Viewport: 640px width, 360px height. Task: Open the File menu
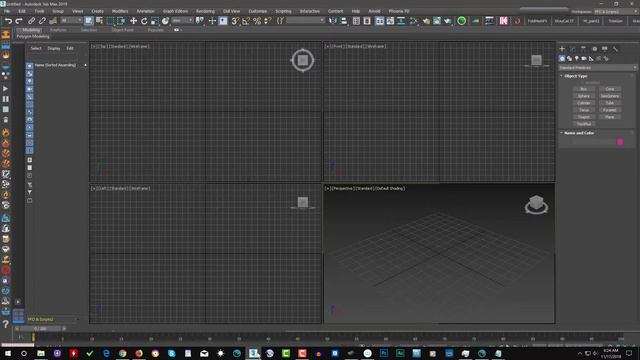7,11
